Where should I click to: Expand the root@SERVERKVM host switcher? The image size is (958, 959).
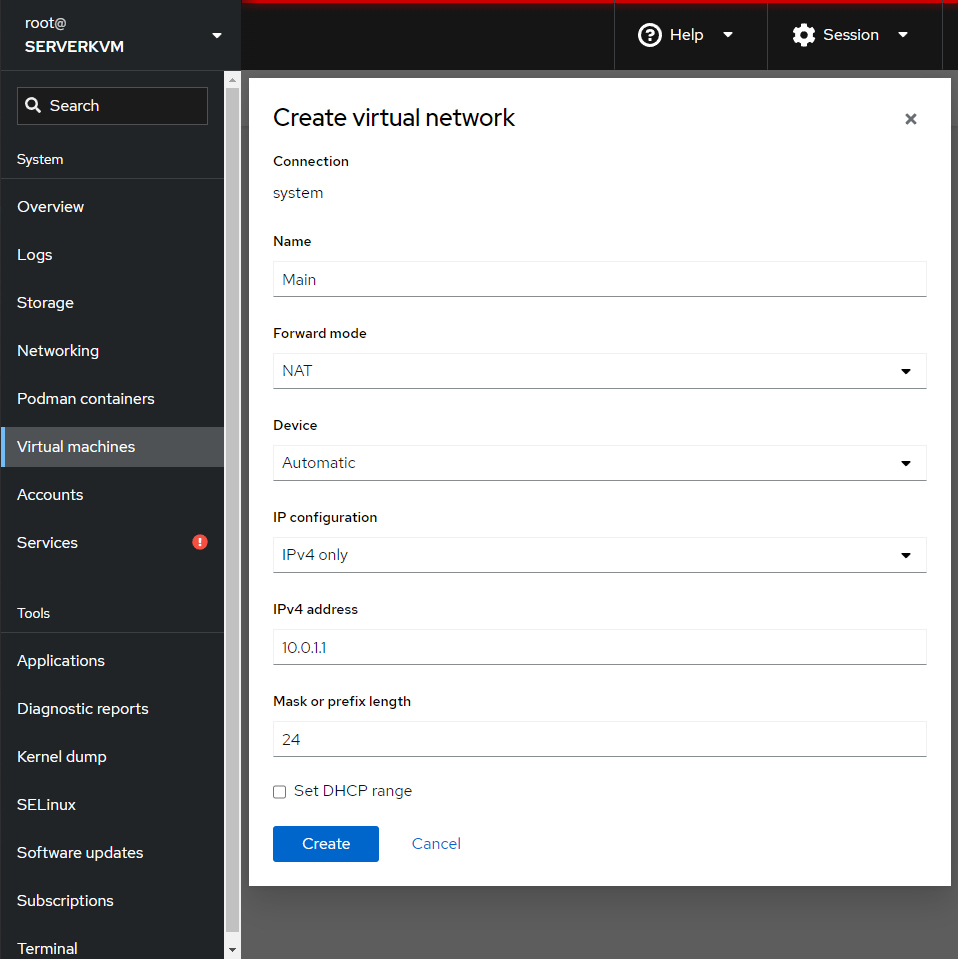[217, 36]
